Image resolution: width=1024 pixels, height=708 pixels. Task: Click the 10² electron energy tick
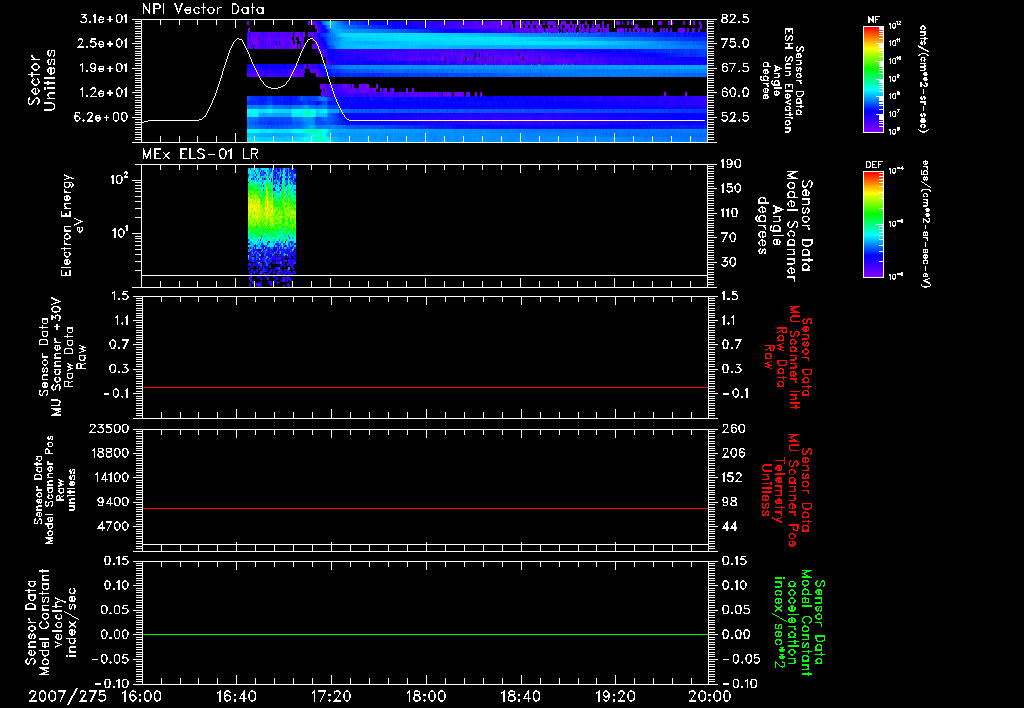coord(118,179)
